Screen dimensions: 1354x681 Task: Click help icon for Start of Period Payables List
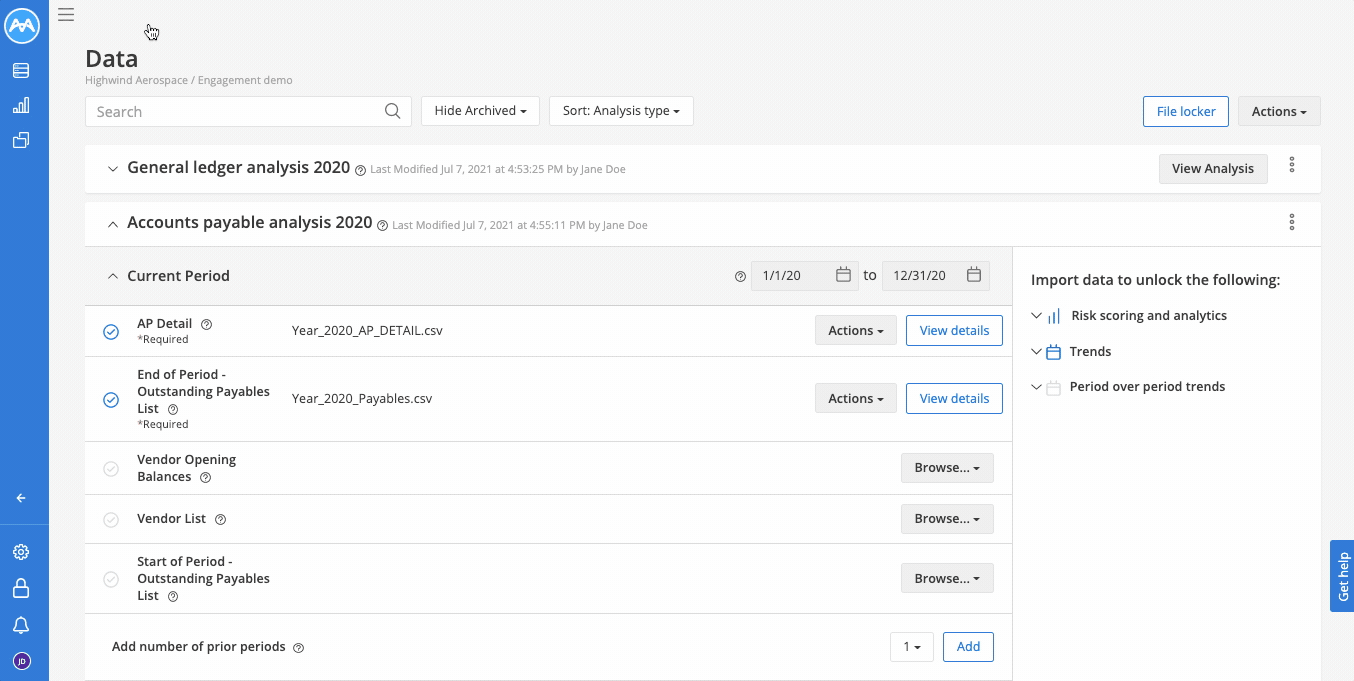click(173, 597)
